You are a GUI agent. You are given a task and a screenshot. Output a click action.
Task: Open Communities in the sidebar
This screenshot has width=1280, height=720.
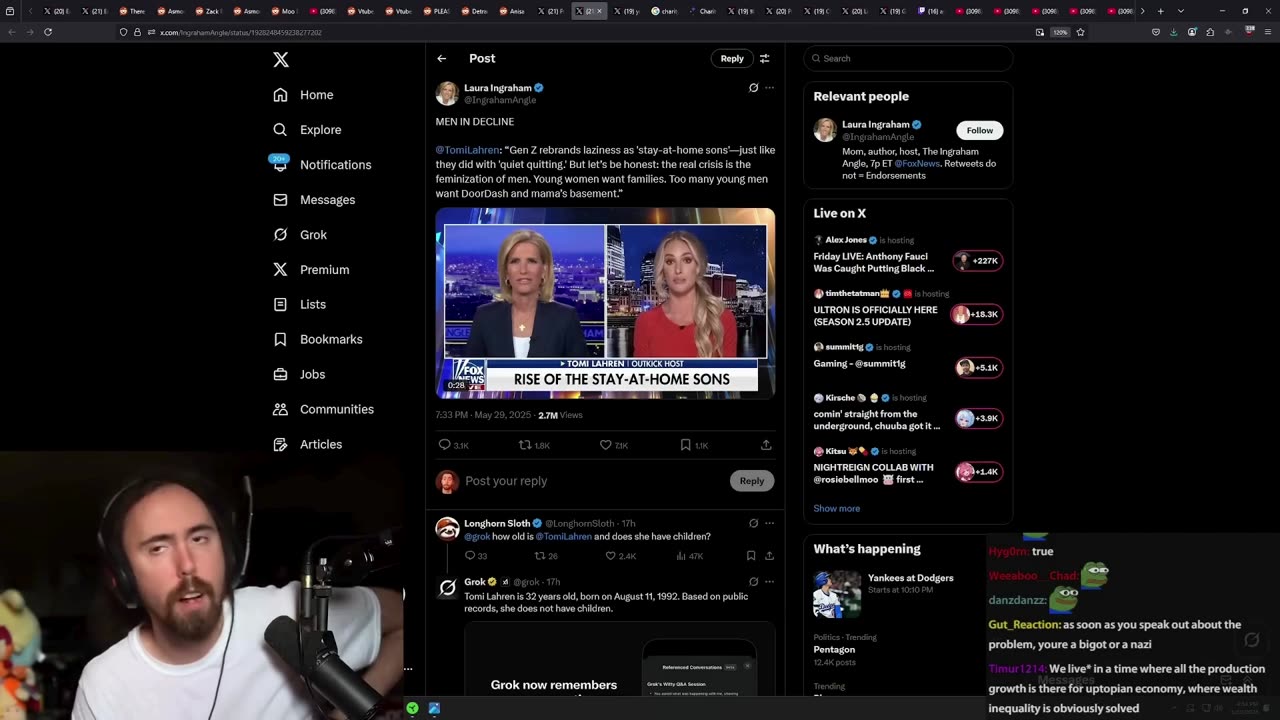(x=323, y=409)
